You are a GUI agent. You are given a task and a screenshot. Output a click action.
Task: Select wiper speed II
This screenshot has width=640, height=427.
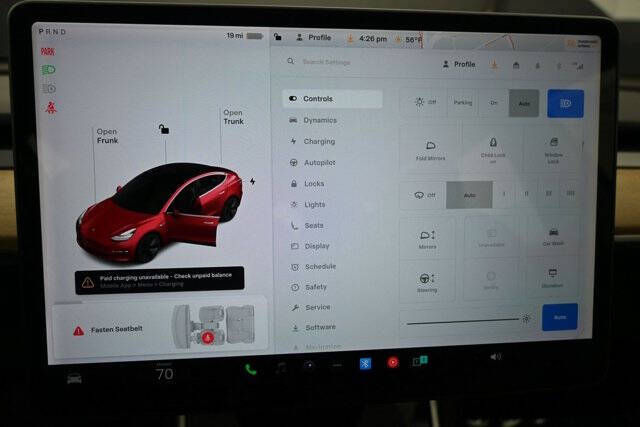526,193
